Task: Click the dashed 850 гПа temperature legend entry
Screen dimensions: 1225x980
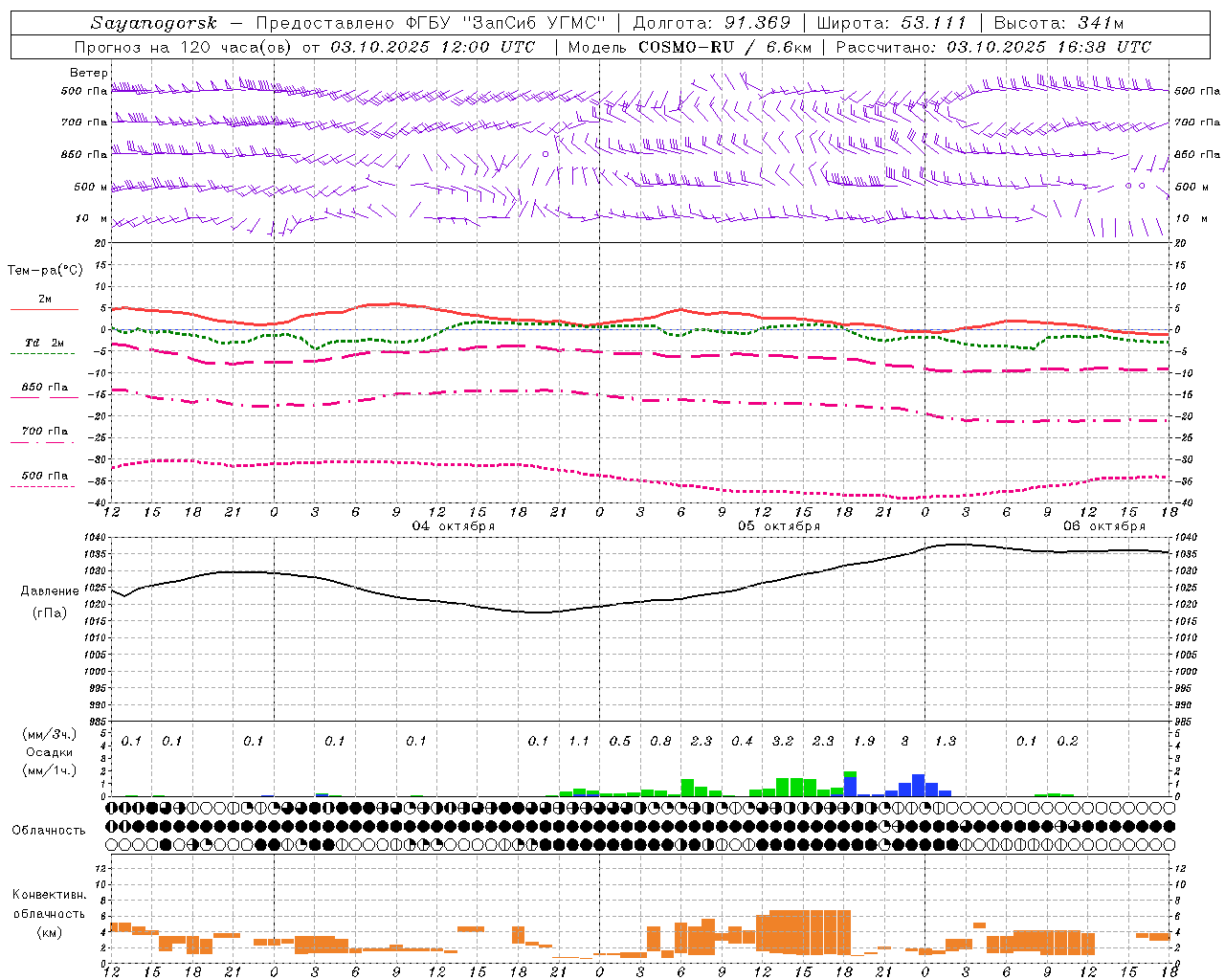Action: [44, 392]
